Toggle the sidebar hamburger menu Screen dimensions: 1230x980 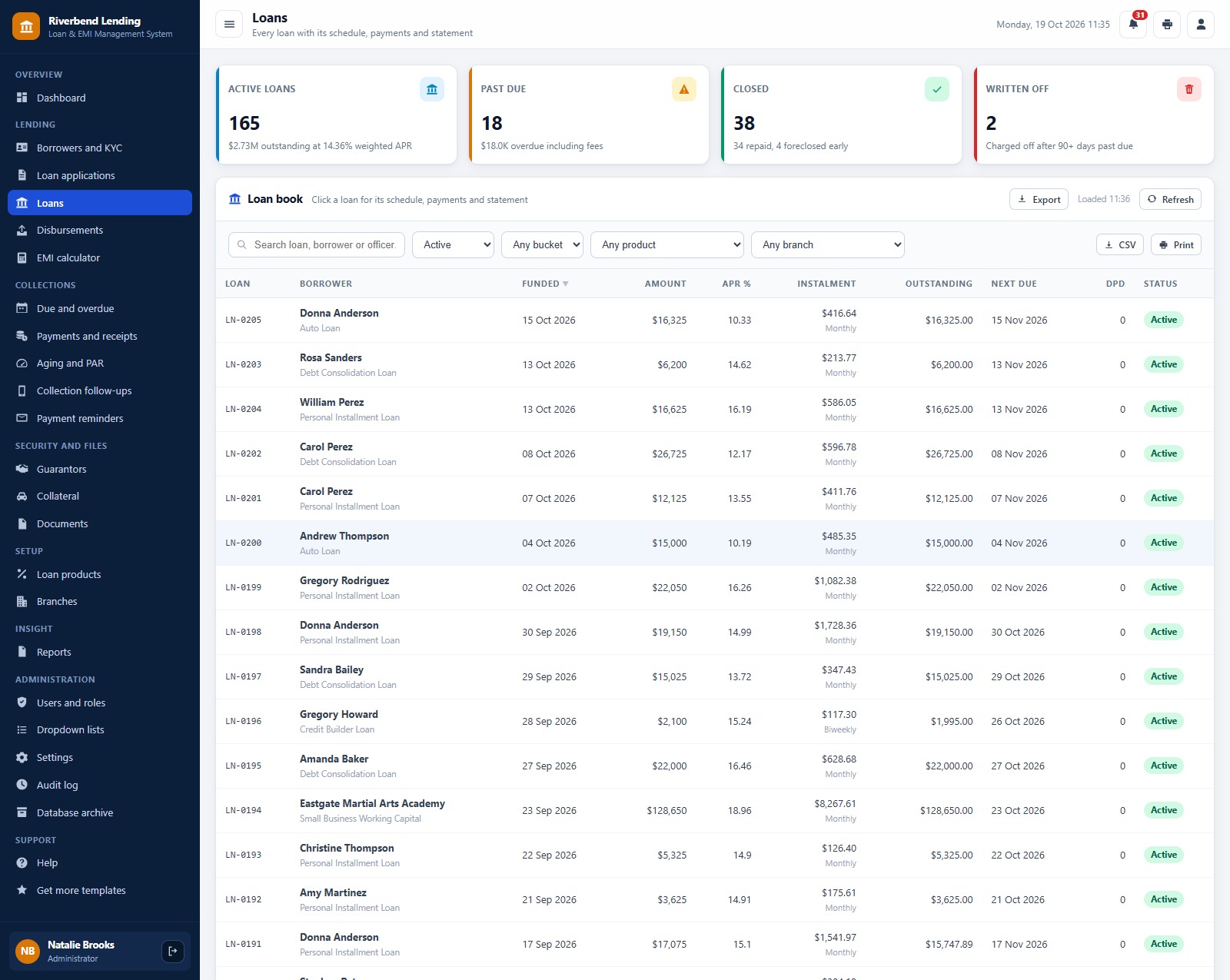[x=229, y=25]
